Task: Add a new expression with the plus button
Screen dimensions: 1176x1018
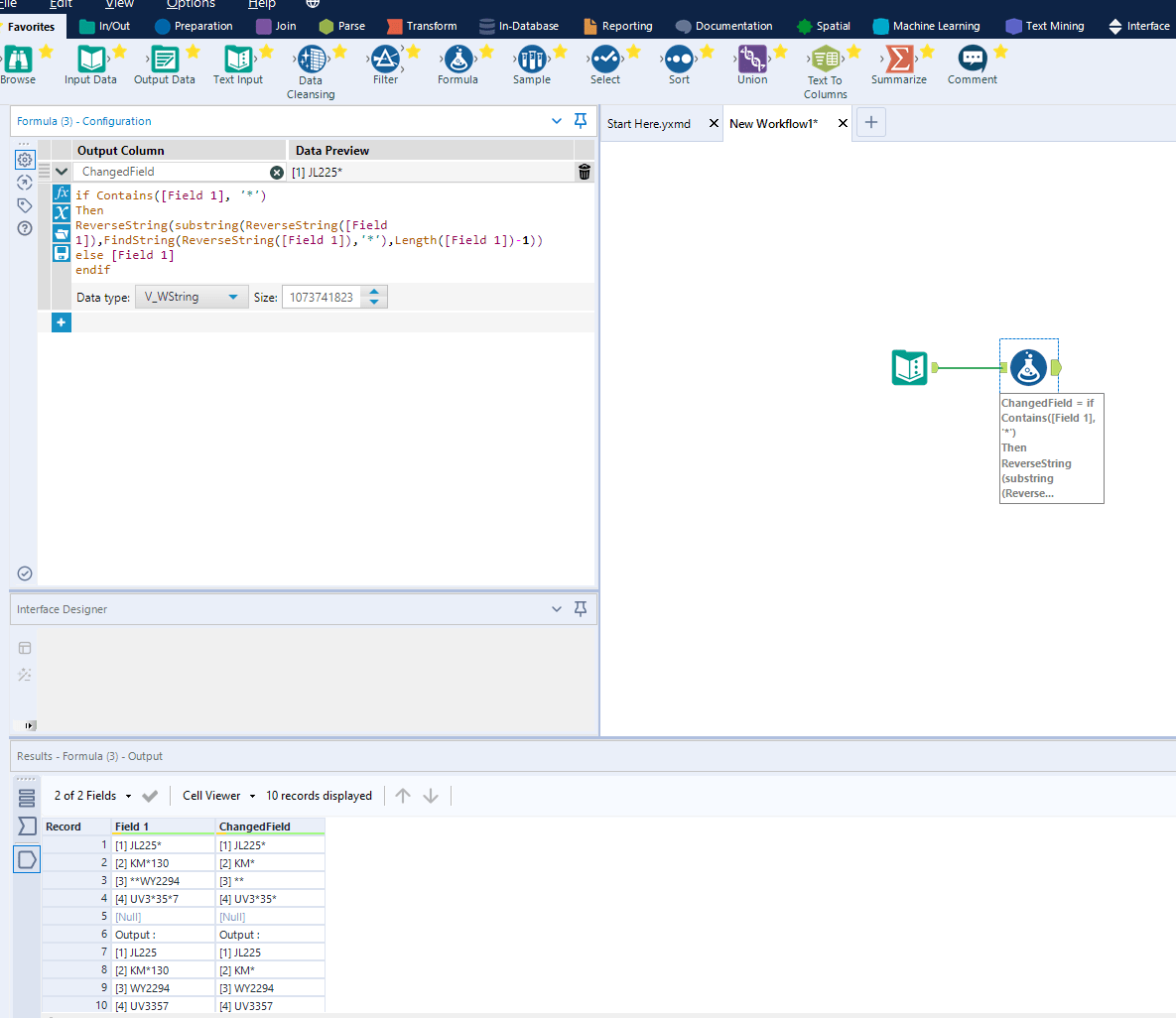Action: click(x=61, y=321)
